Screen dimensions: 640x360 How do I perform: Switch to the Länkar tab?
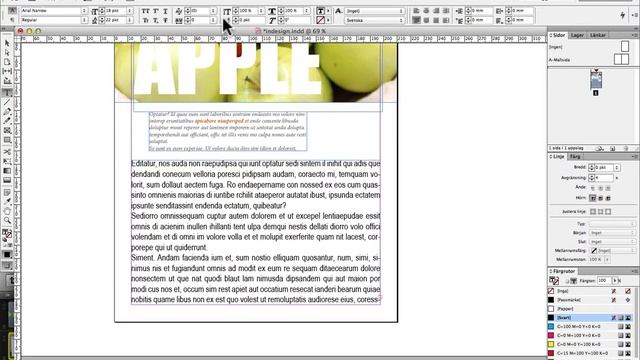[x=598, y=35]
